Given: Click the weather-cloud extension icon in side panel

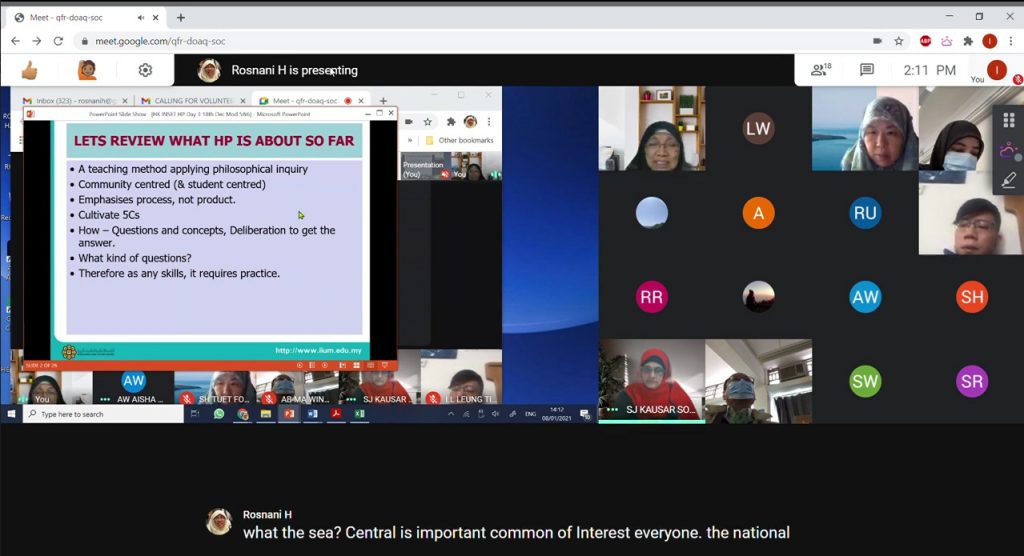Looking at the screenshot, I should click(1009, 152).
